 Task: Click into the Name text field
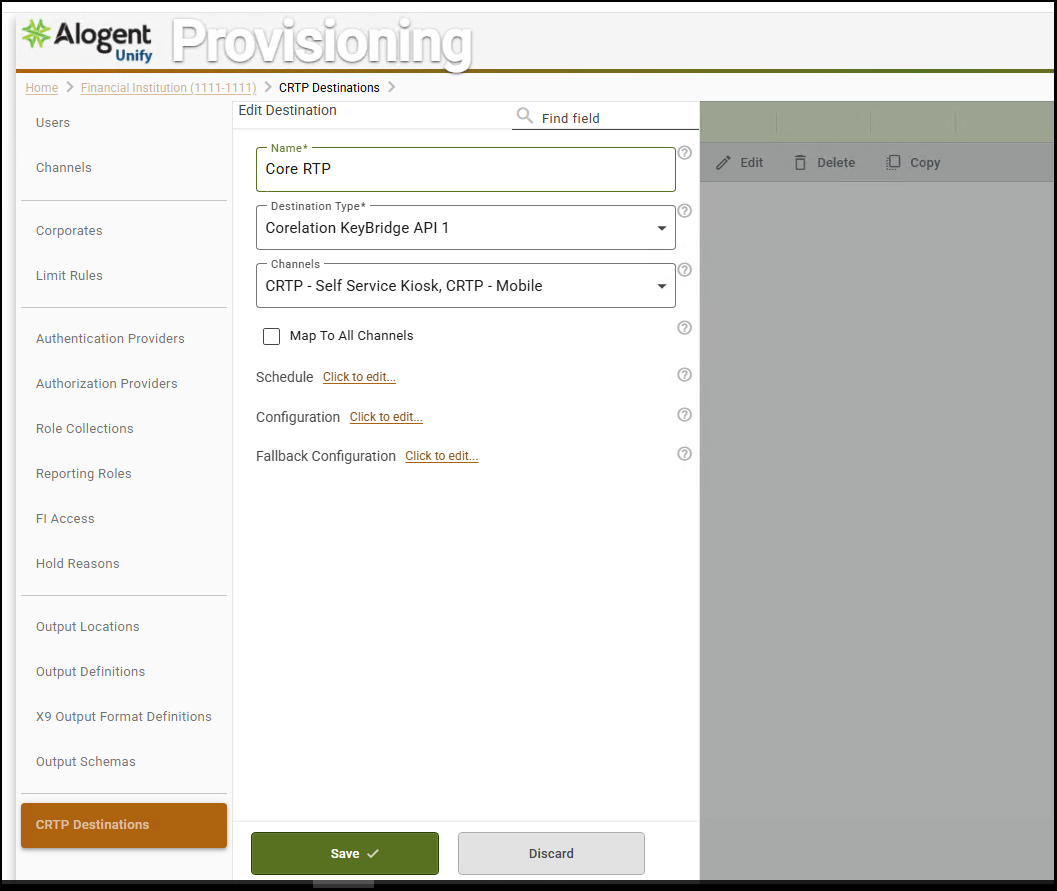(x=465, y=170)
